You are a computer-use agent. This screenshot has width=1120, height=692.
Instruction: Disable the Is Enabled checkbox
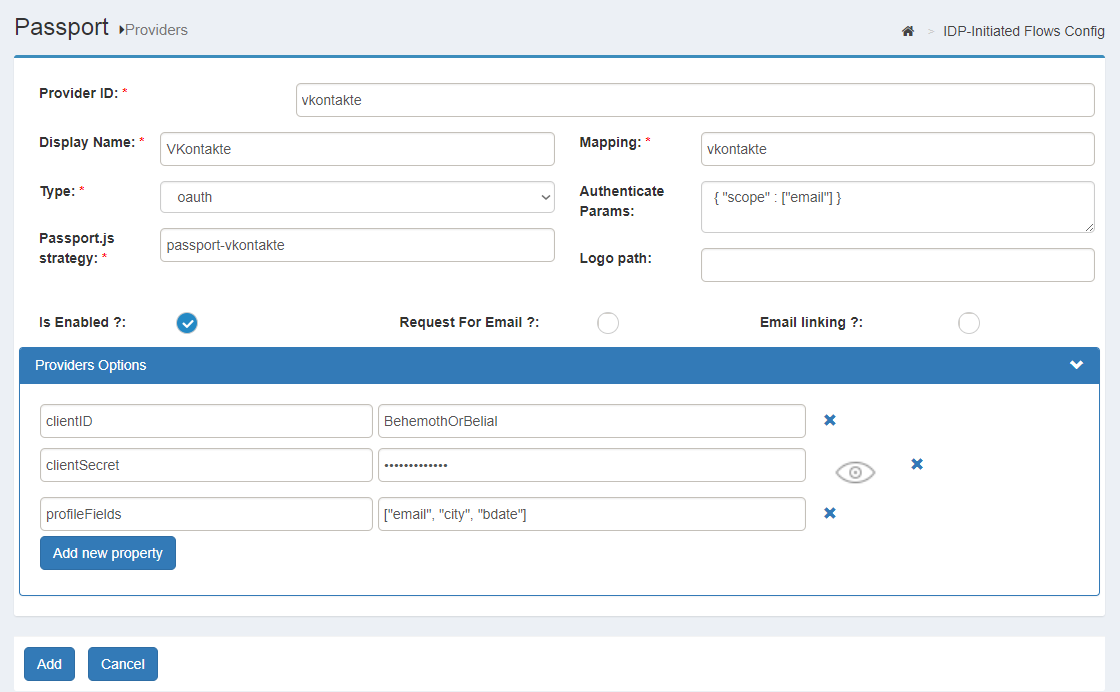pyautogui.click(x=187, y=323)
